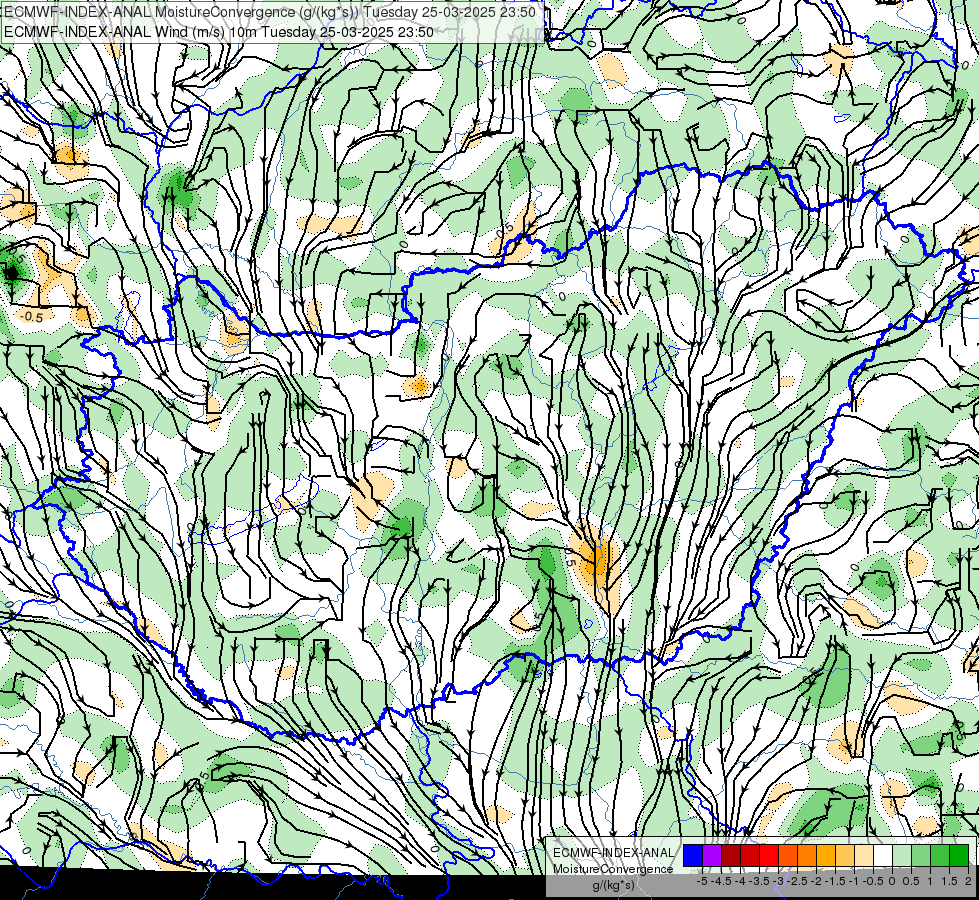The width and height of the screenshot is (979, 900).
Task: Click the '-2.5' tick label in the legend
Action: tap(797, 881)
